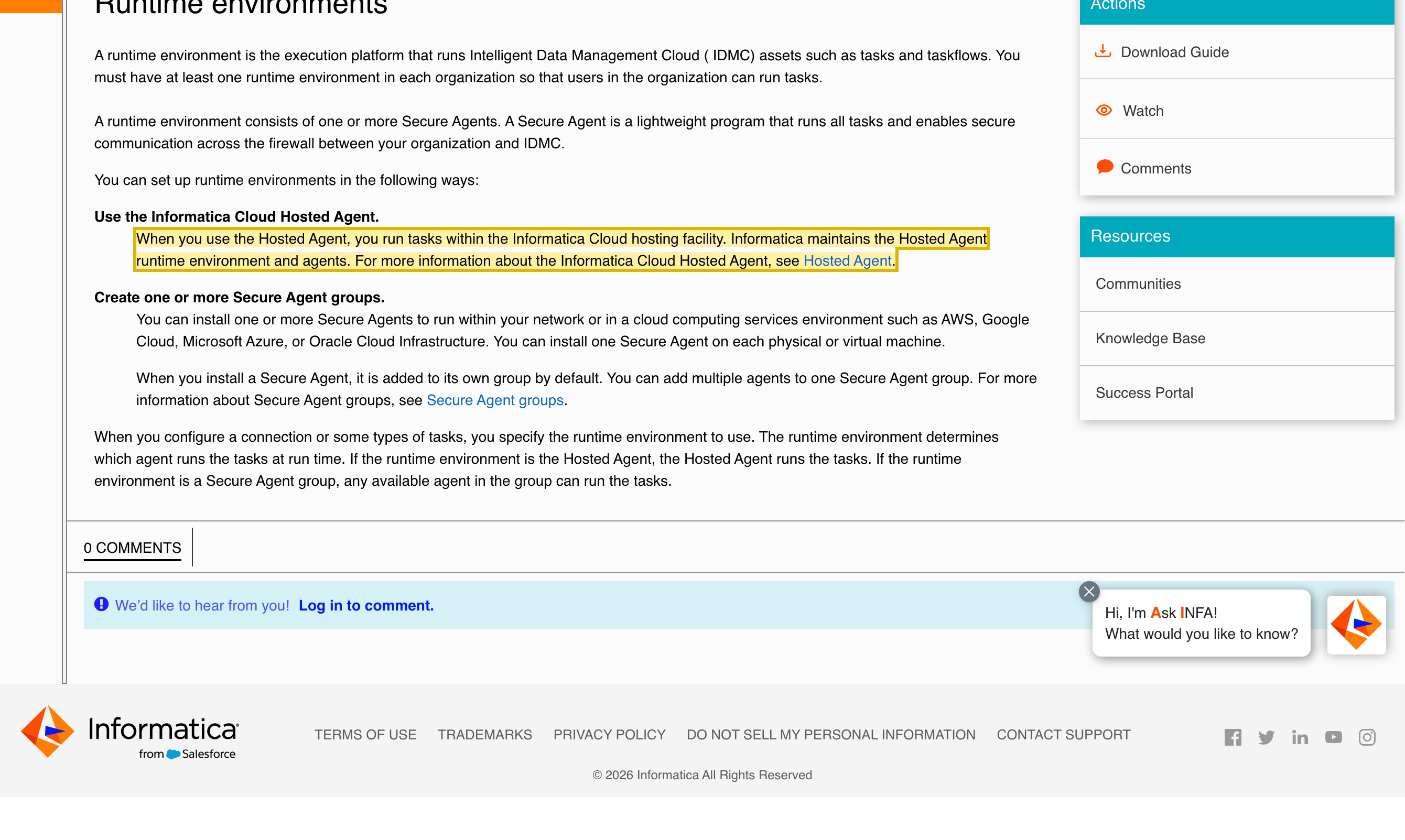Click '© 2026 Informatica All Rights Reserved' text

point(701,775)
